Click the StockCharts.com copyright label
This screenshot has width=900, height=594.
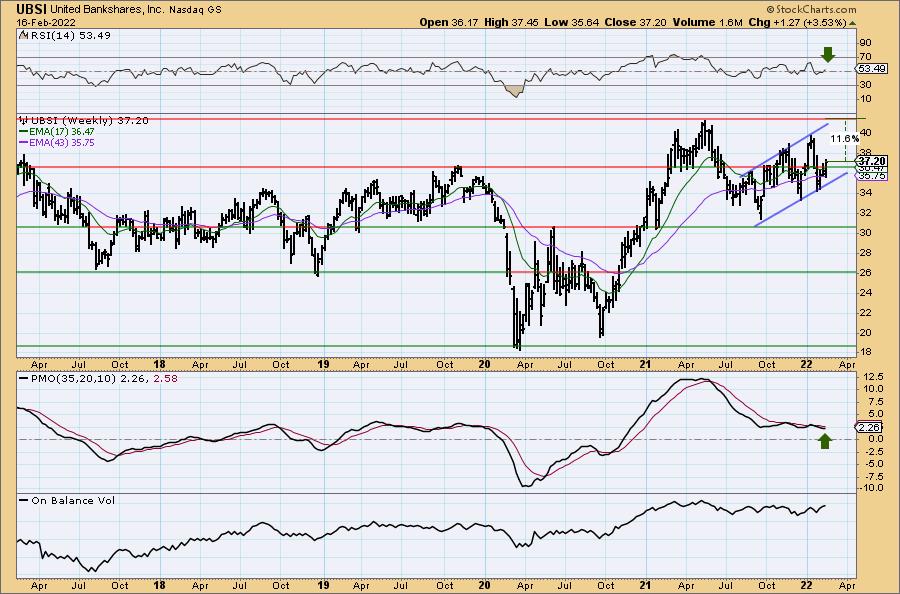pos(812,9)
